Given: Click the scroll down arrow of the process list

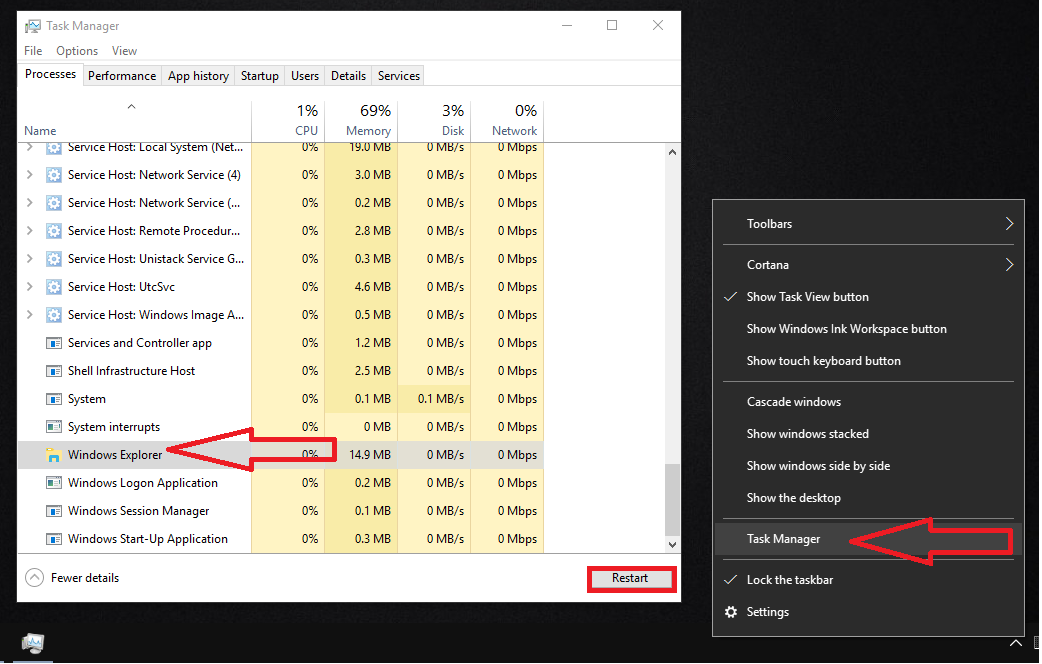Looking at the screenshot, I should point(672,544).
